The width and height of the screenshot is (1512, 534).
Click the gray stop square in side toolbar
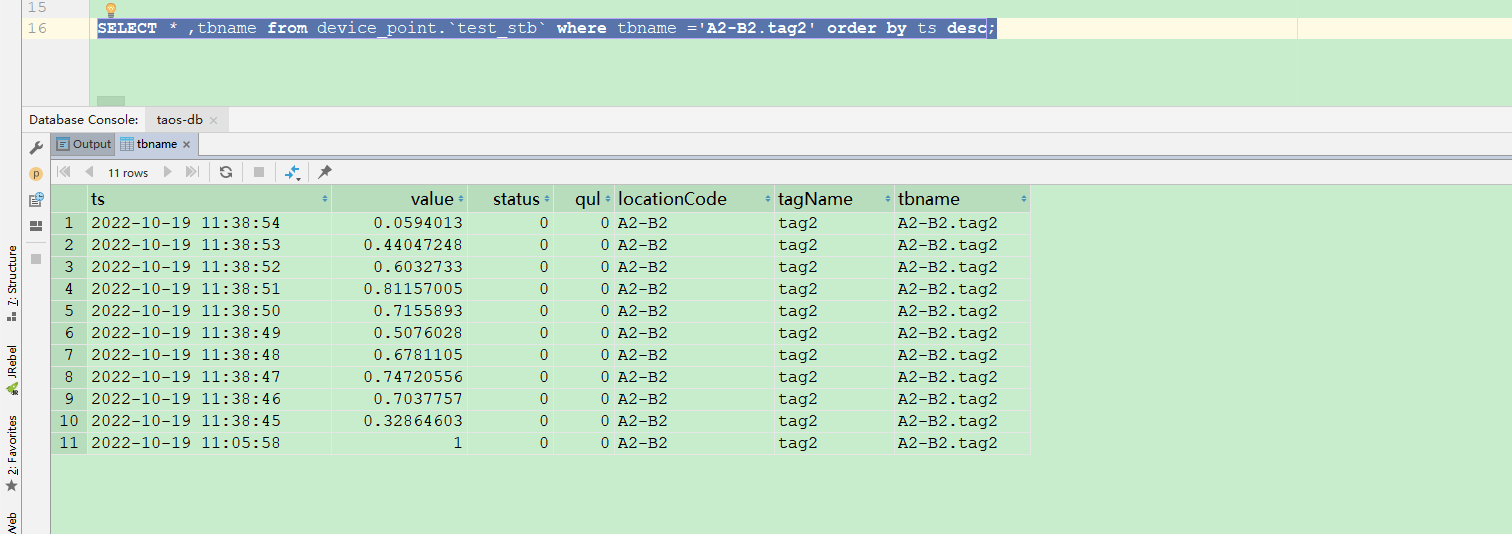point(36,258)
